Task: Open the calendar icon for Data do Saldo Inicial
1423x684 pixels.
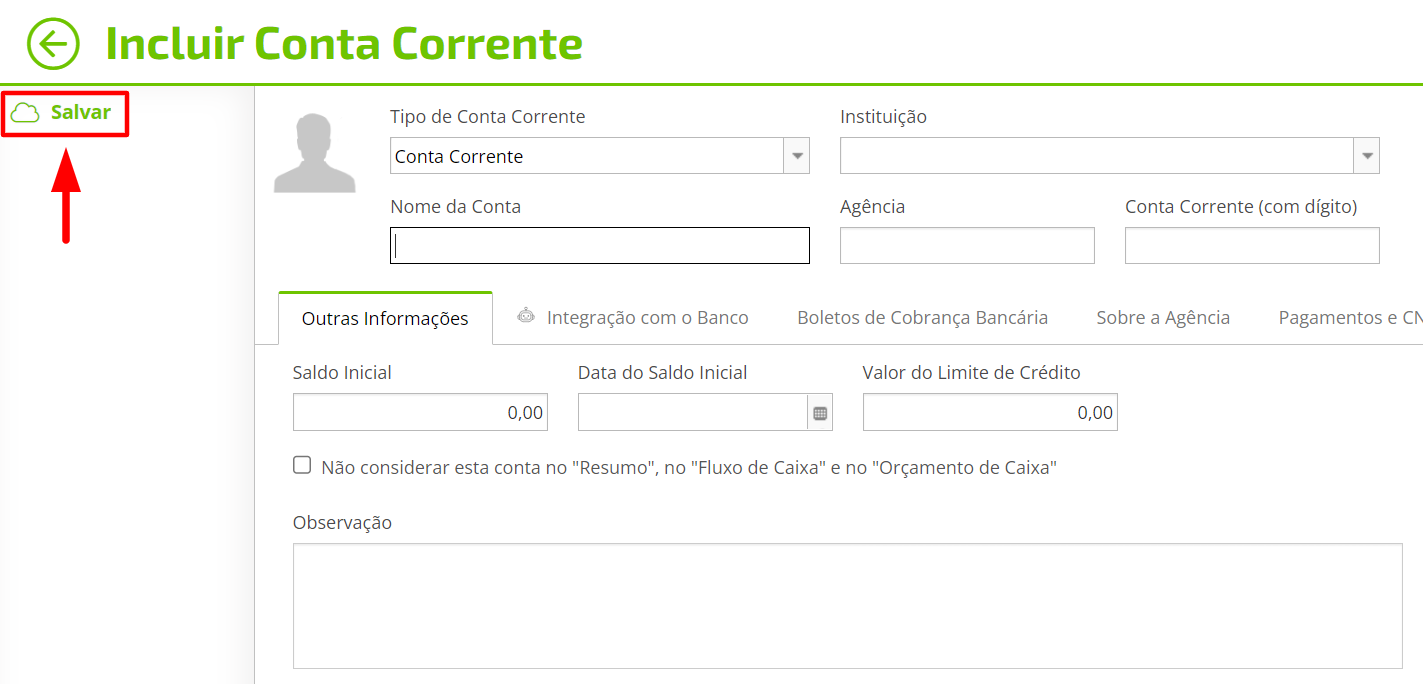Action: [x=820, y=413]
